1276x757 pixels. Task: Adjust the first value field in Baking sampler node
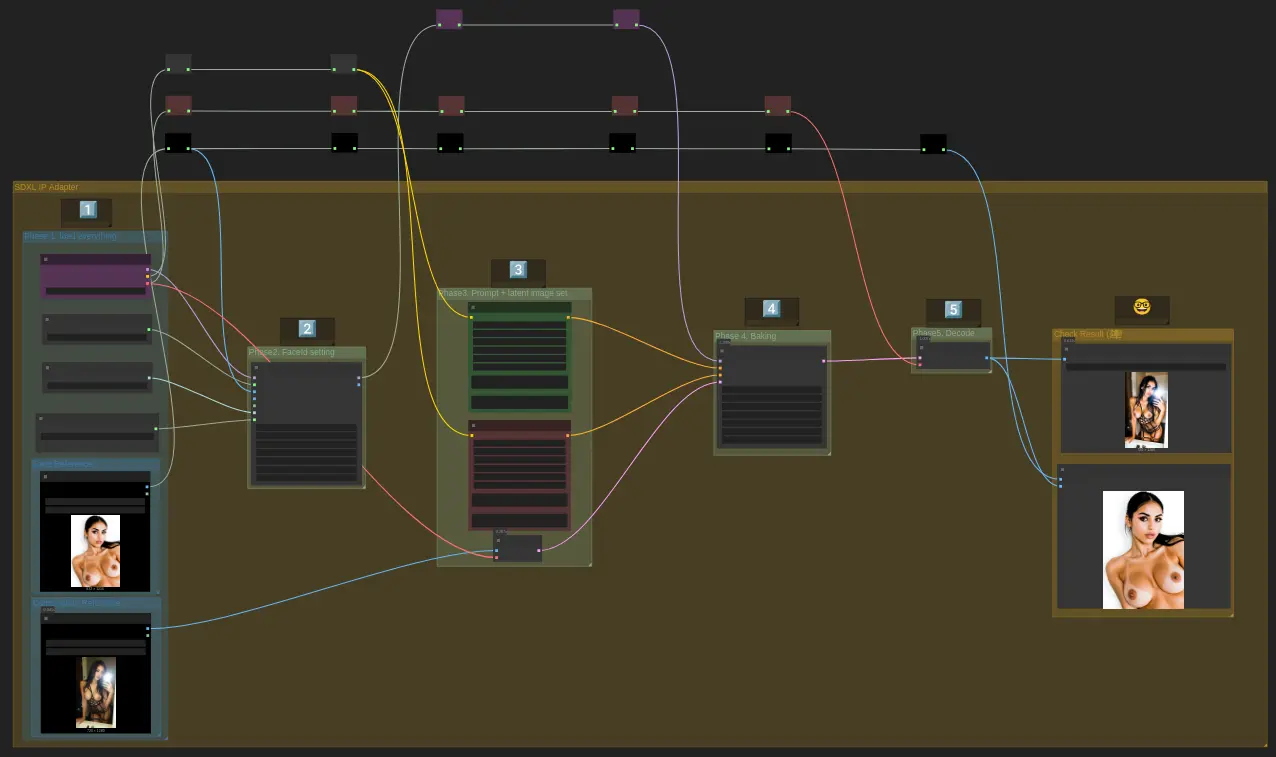tap(771, 391)
